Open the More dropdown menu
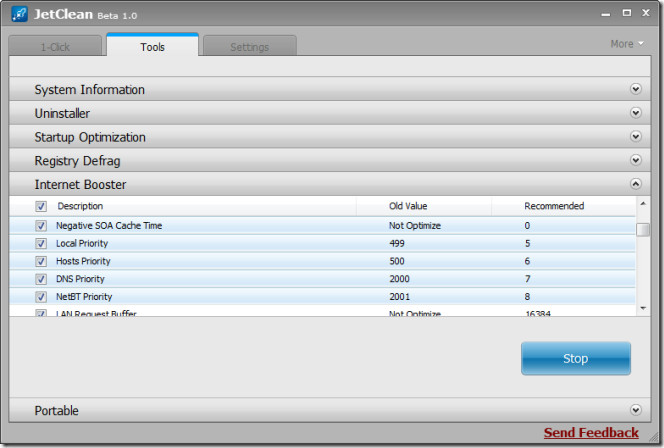The height and width of the screenshot is (448, 664). [x=627, y=44]
